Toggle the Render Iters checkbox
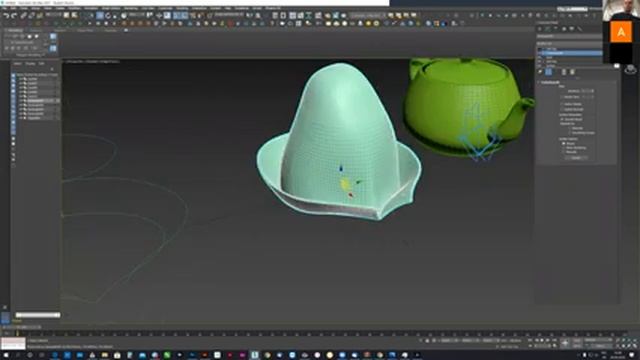Image resolution: width=640 pixels, height=360 pixels. pyautogui.click(x=562, y=97)
